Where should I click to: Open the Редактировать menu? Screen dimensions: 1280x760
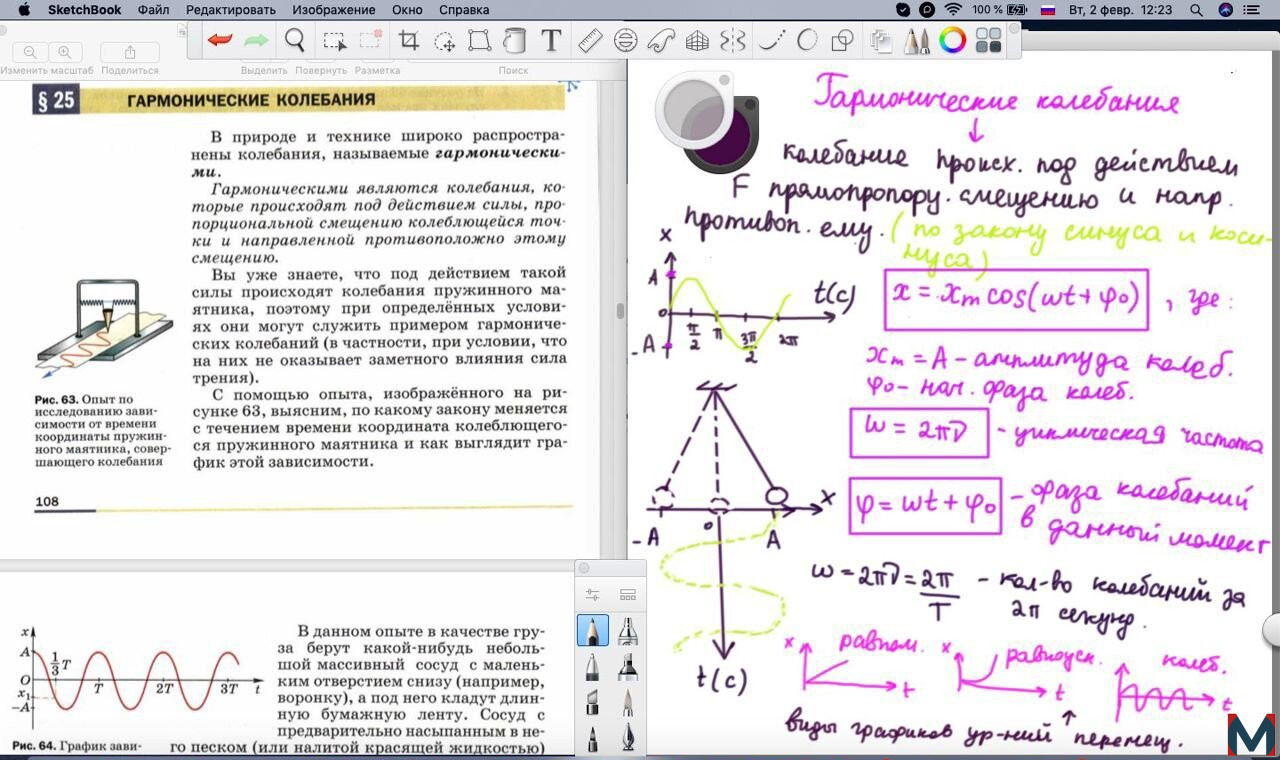(x=230, y=9)
